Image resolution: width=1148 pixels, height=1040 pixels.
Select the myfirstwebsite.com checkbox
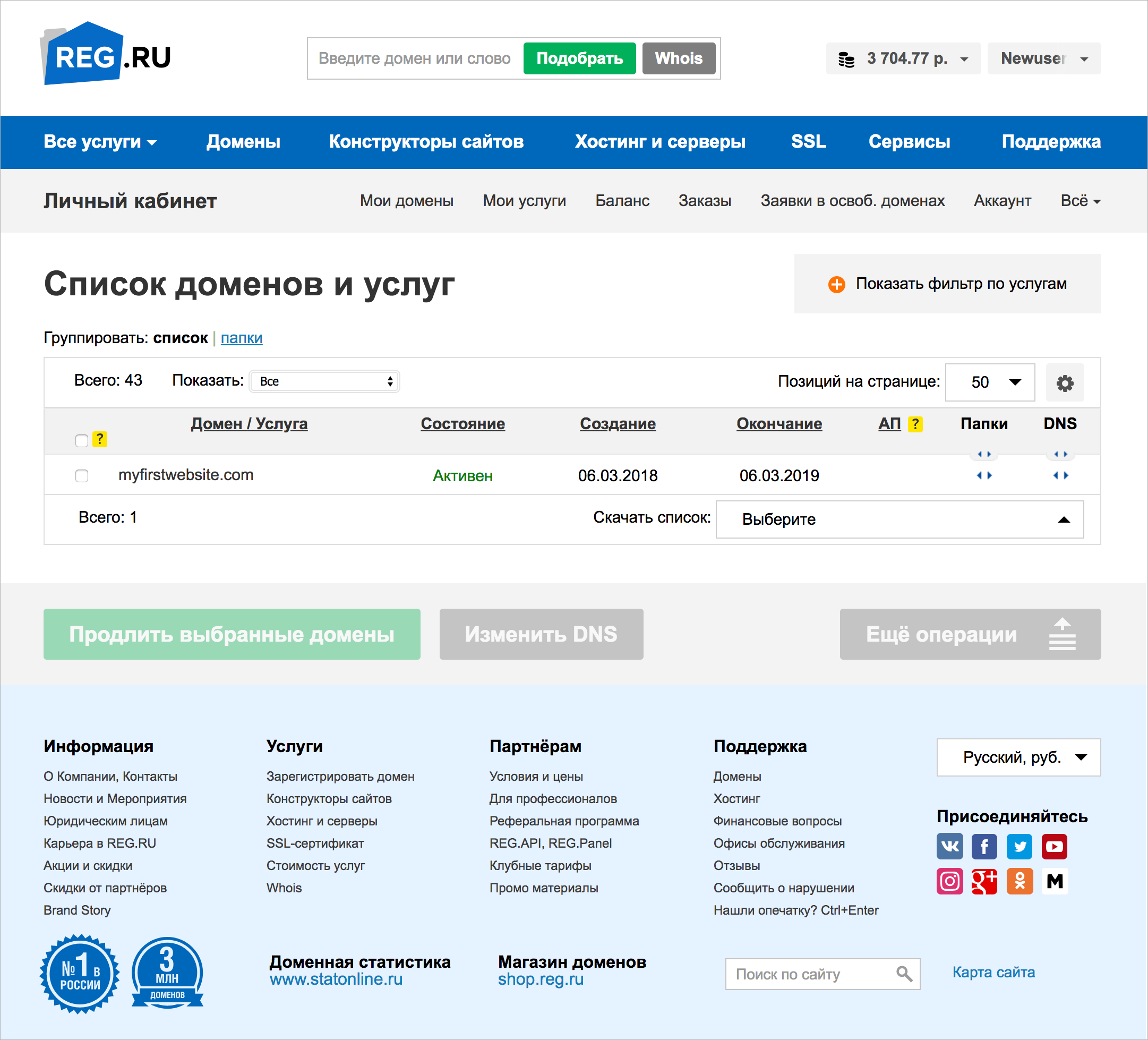[x=81, y=475]
